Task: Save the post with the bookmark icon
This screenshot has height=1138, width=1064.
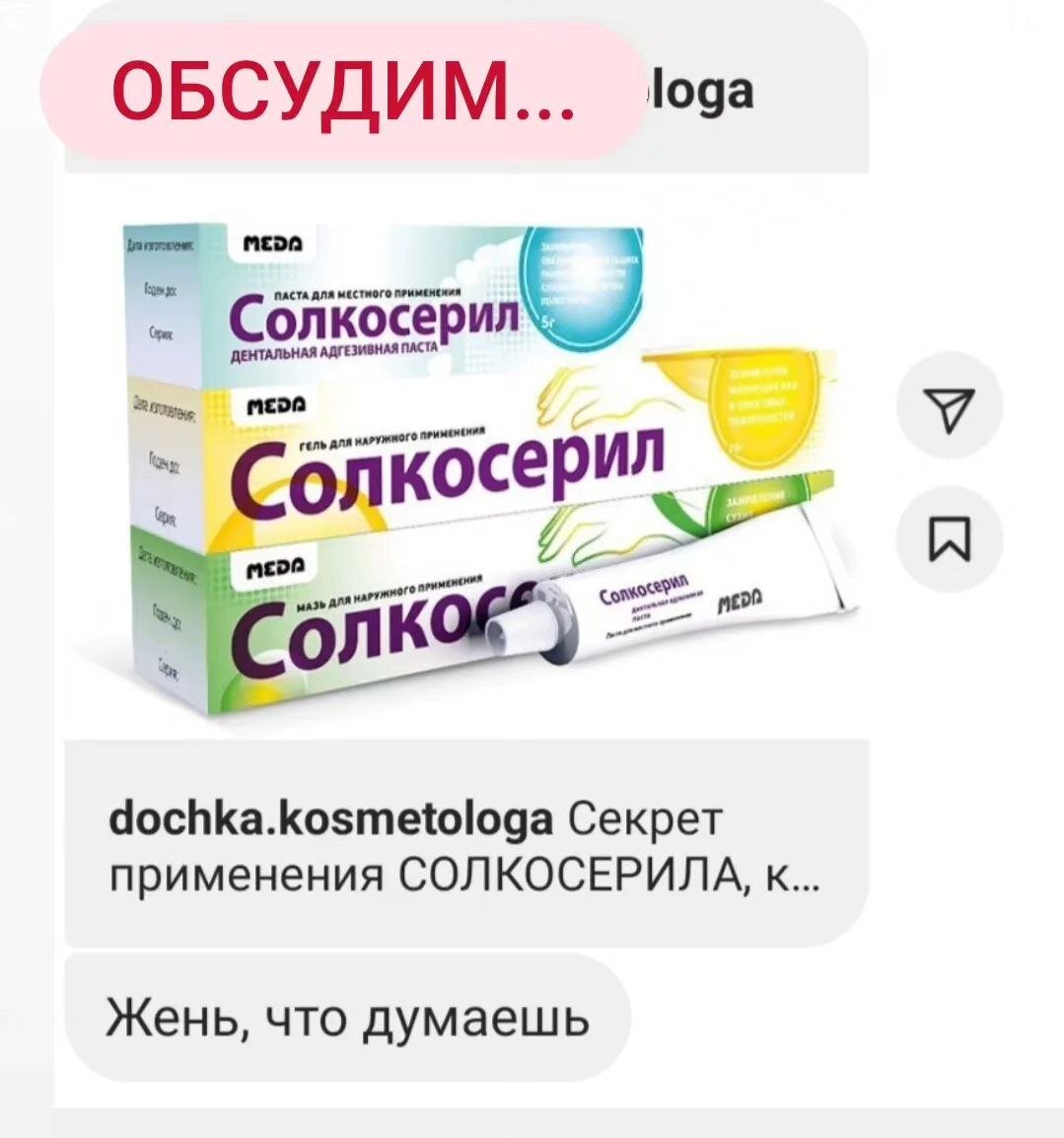Action: [950, 539]
